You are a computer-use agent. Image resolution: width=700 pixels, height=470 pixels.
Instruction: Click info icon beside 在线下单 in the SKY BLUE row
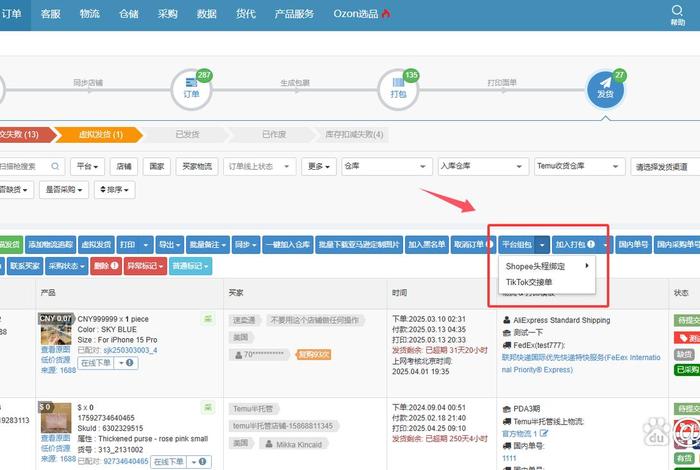pyautogui.click(x=130, y=362)
